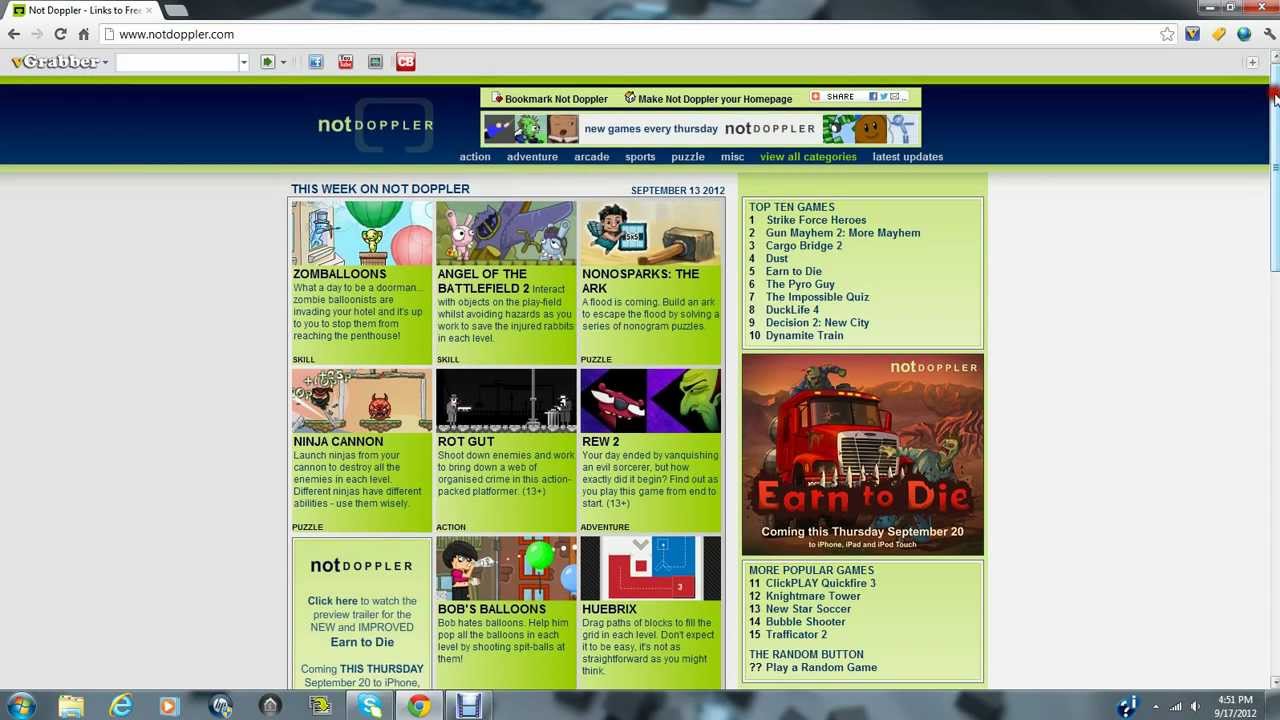1280x720 pixels.
Task: Go back using the browser back arrow
Action: click(x=14, y=34)
